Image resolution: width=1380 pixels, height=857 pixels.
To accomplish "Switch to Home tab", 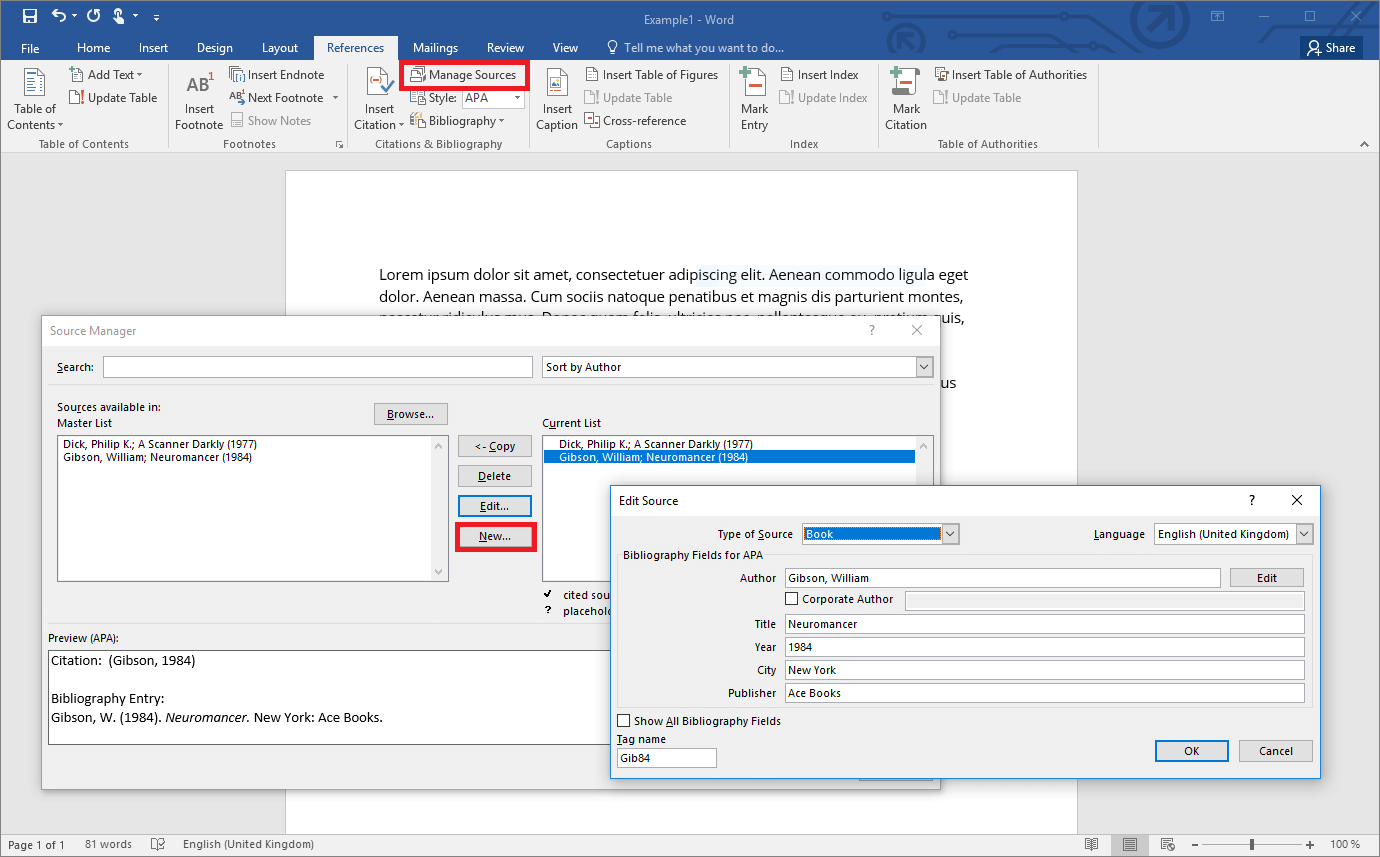I will 93,48.
